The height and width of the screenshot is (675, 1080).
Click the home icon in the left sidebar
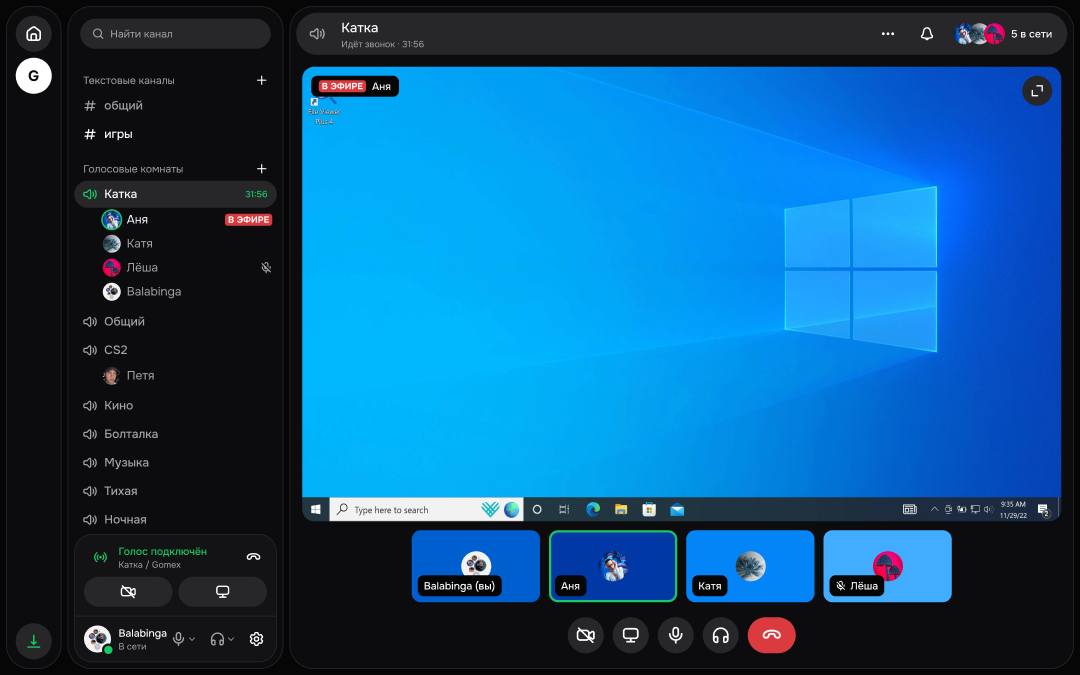(33, 34)
